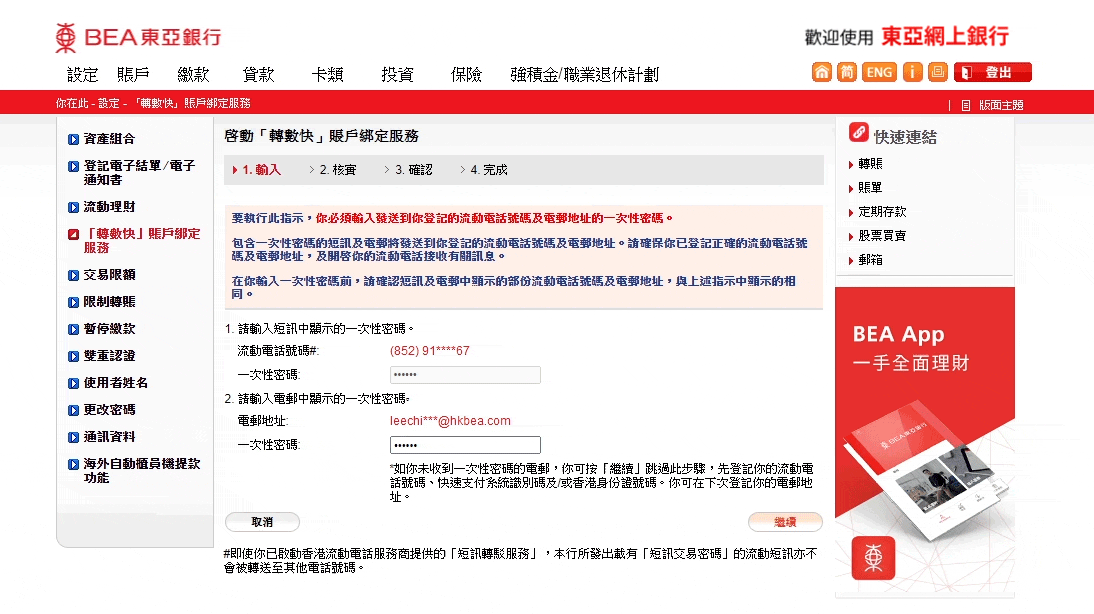Open 使用者姓名 settings

(115, 382)
